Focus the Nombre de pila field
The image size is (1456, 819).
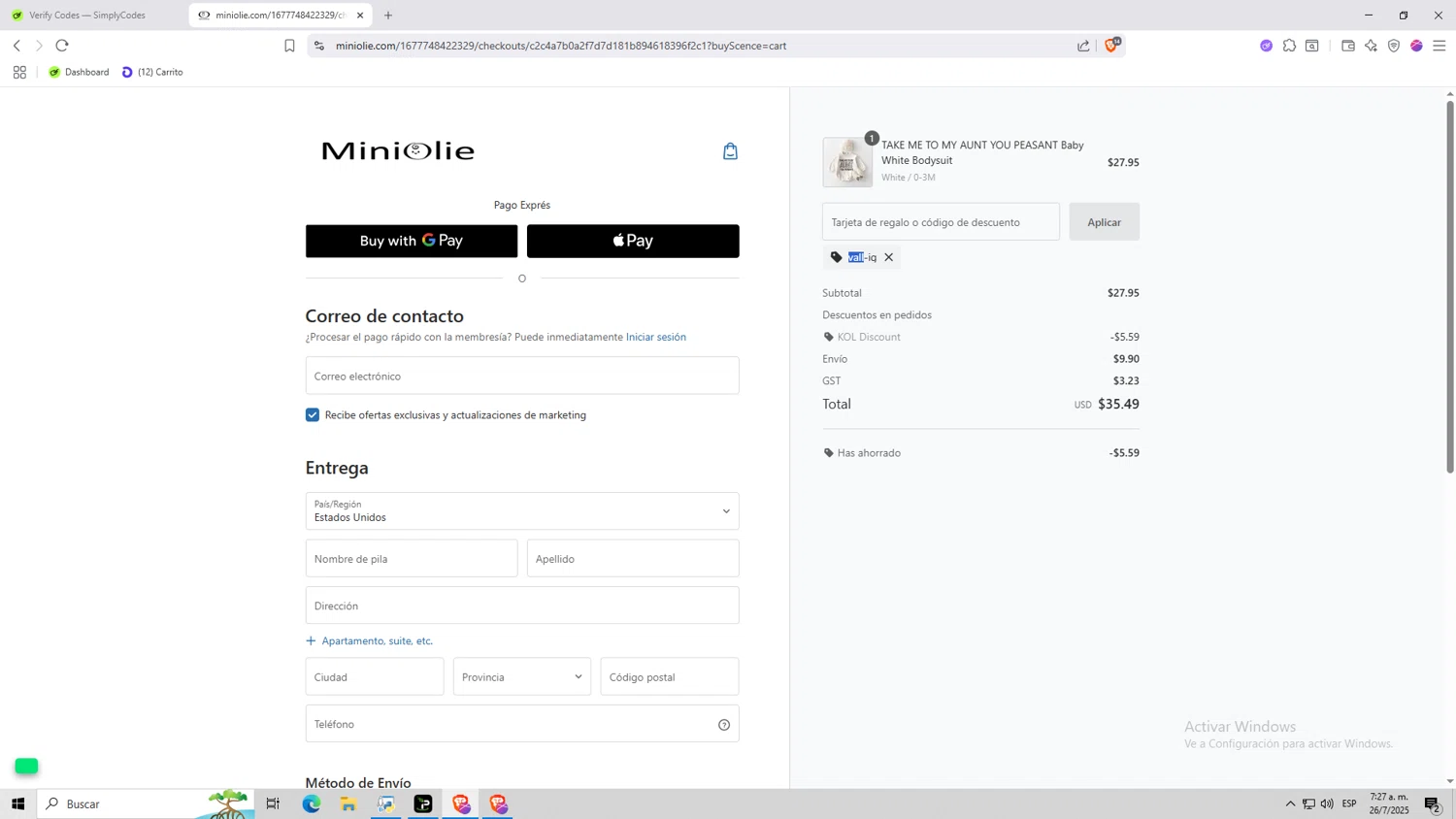[x=412, y=559]
